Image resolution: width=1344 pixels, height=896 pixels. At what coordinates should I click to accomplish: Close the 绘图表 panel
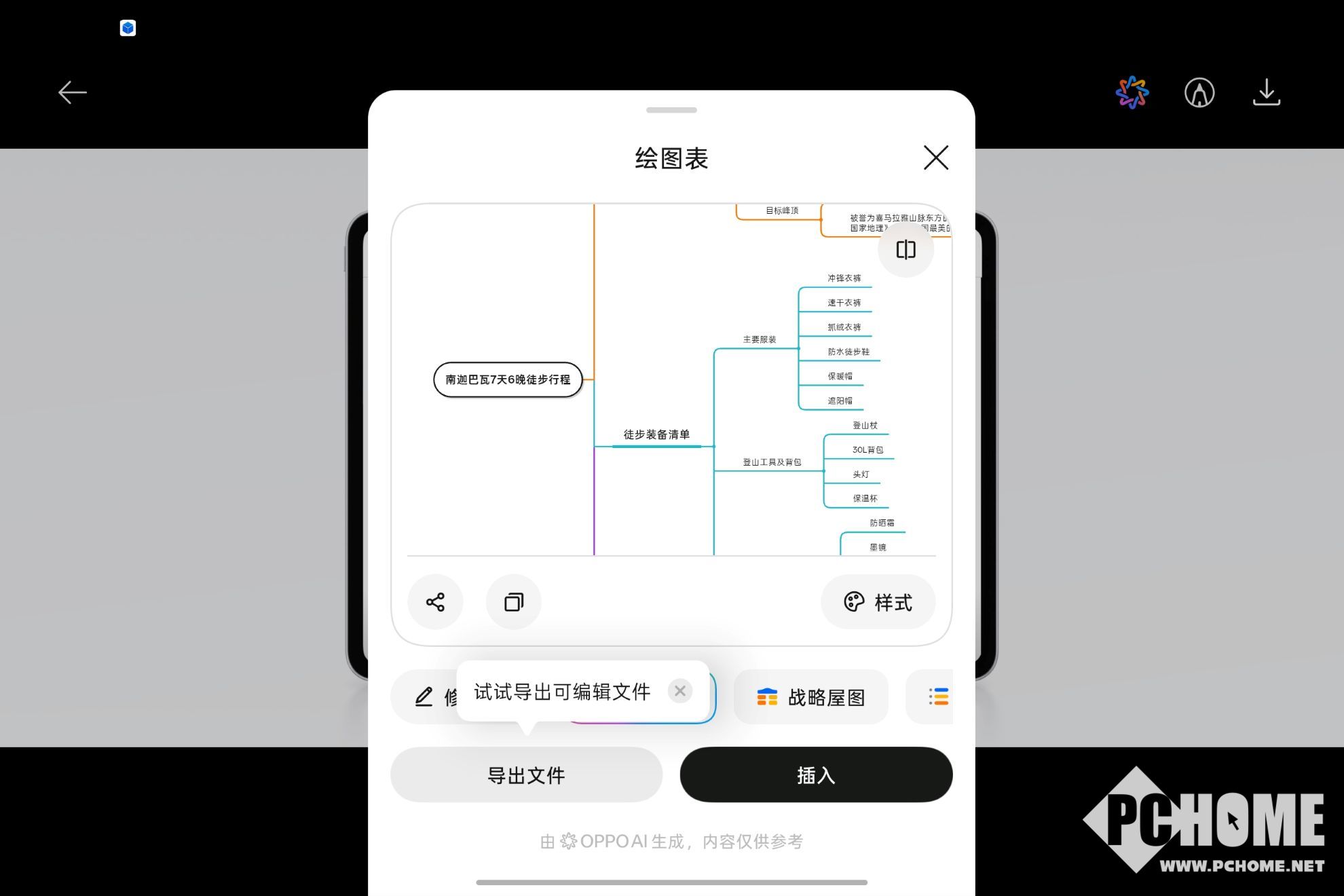pos(935,157)
